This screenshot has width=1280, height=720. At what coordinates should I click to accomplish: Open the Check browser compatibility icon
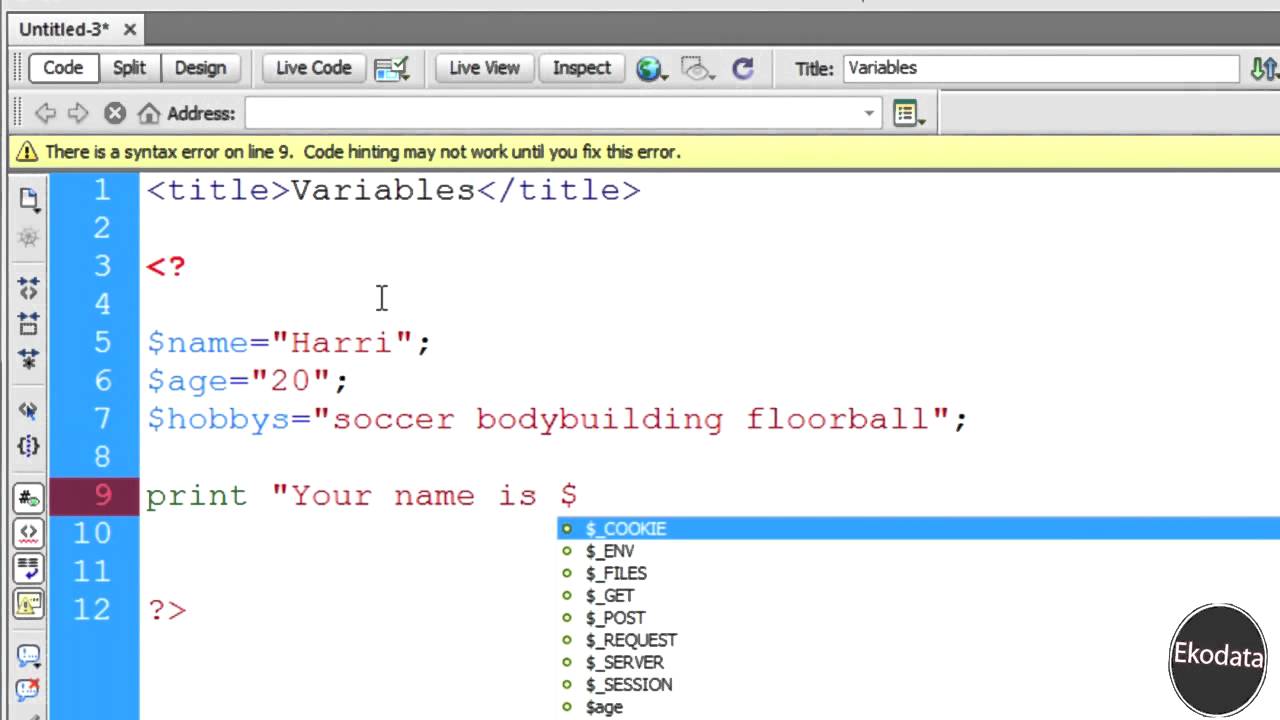tap(392, 68)
